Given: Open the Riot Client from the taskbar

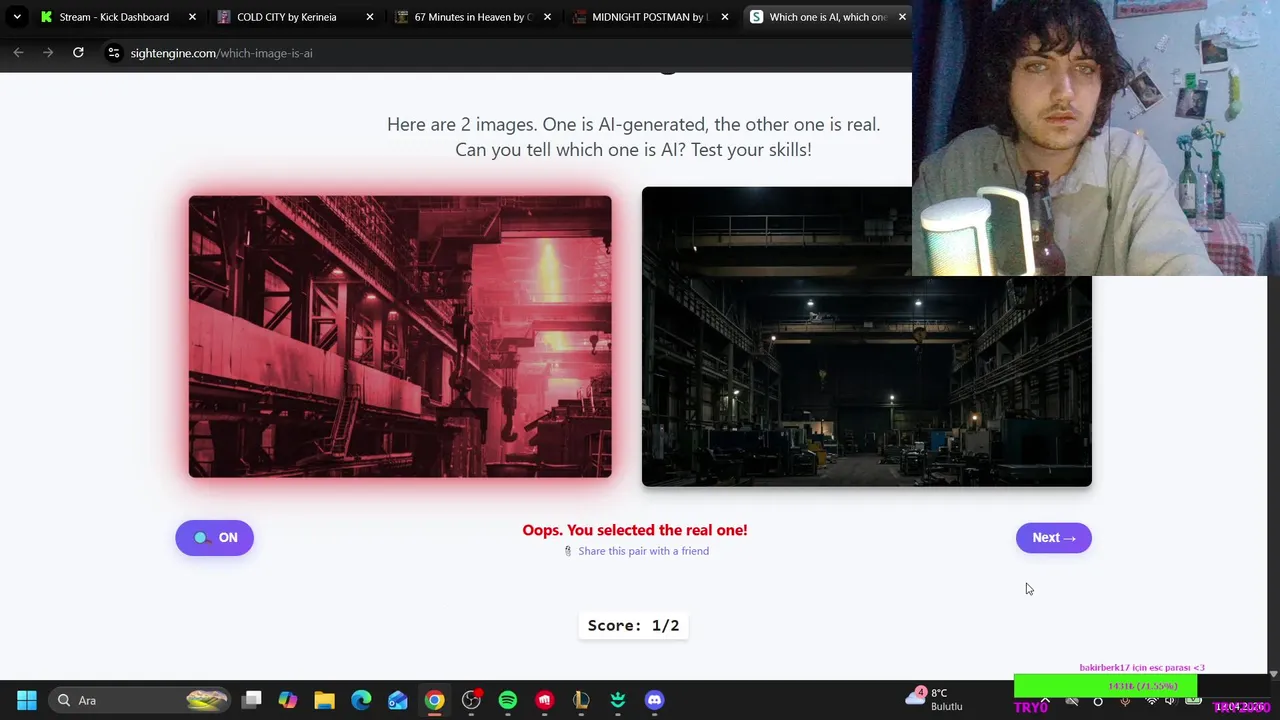Looking at the screenshot, I should coord(544,700).
